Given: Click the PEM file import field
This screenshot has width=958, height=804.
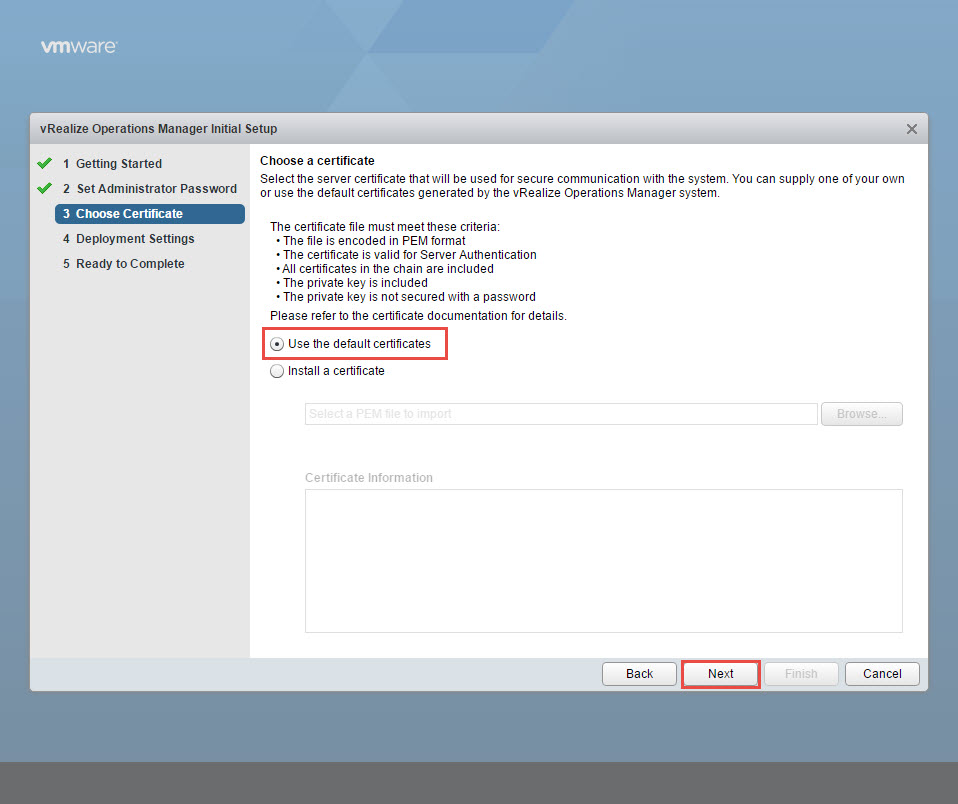Looking at the screenshot, I should pos(560,414).
